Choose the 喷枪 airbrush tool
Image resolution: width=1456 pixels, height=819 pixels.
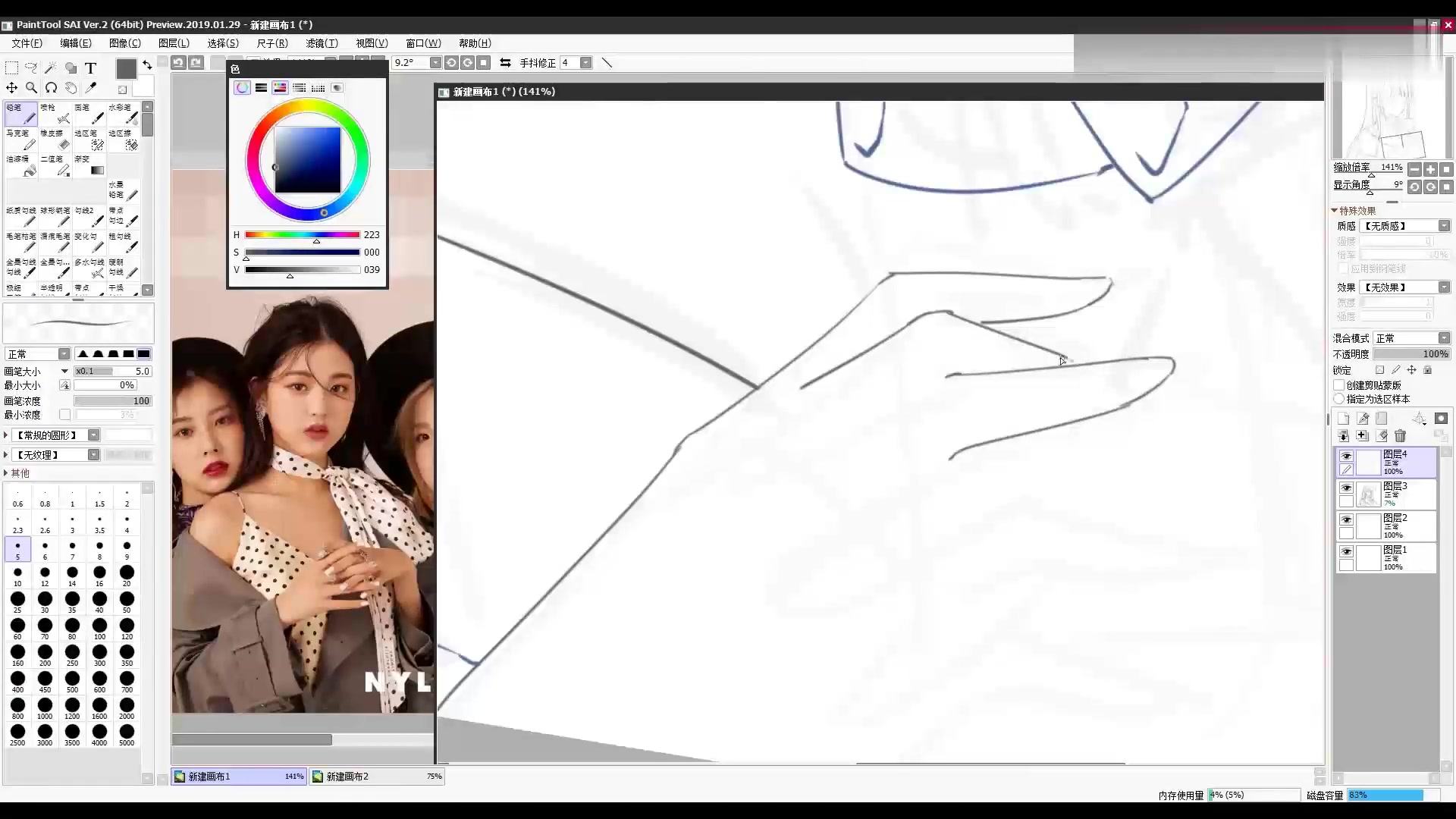point(55,114)
